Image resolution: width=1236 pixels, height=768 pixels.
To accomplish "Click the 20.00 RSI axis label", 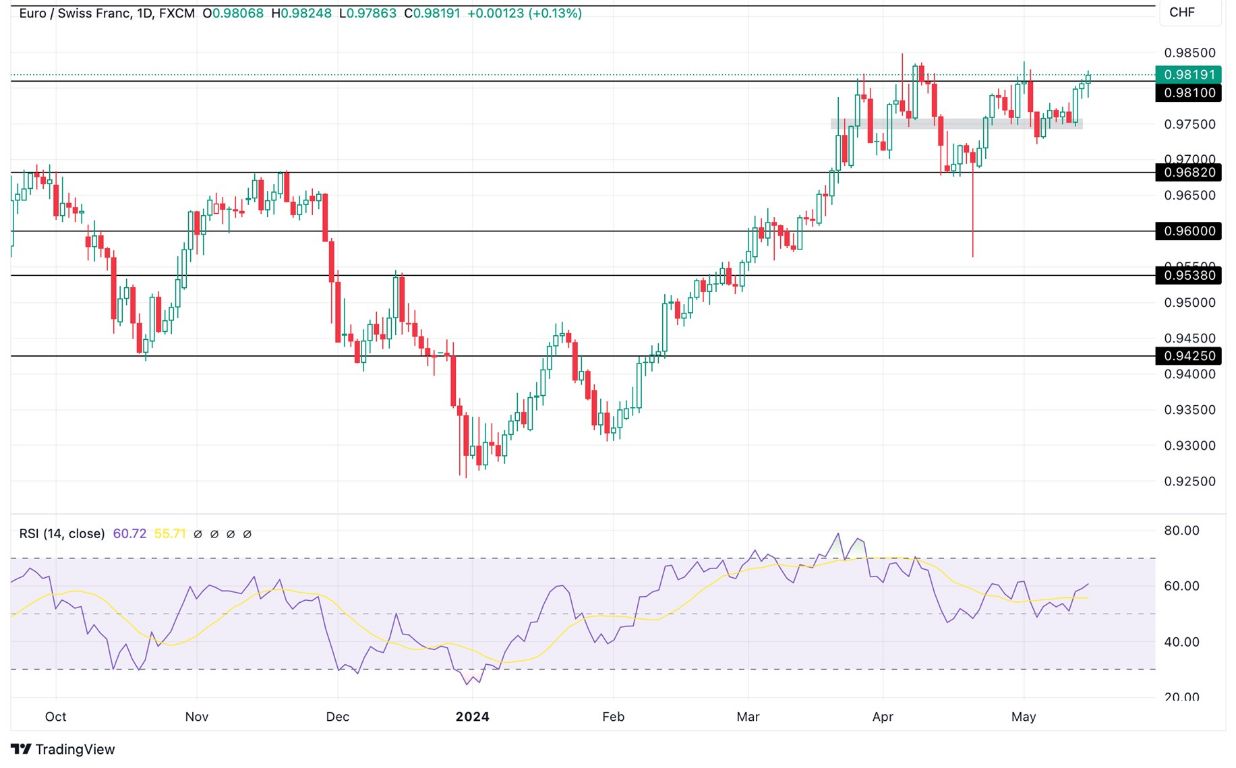I will click(x=1181, y=697).
